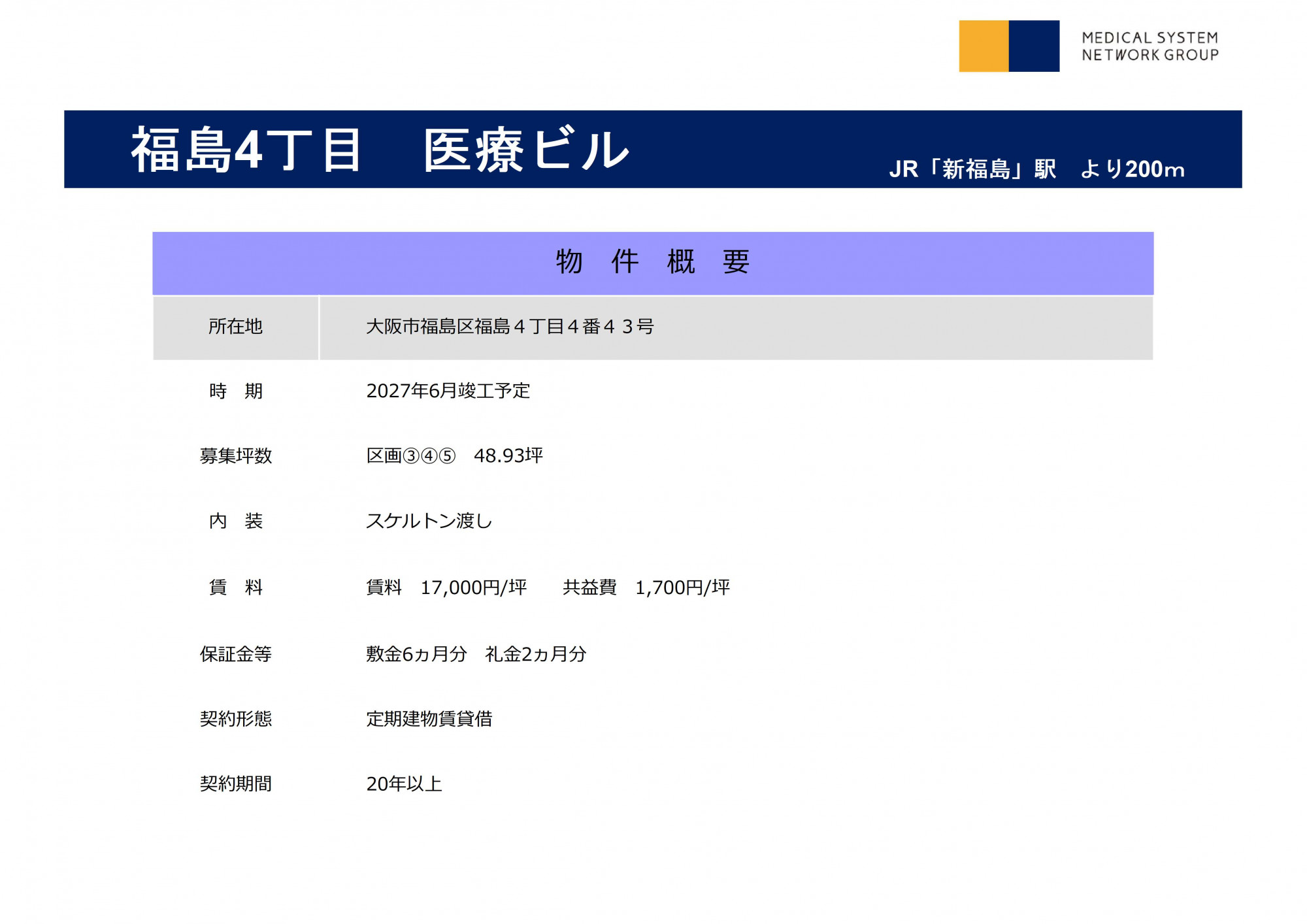Image resolution: width=1307 pixels, height=924 pixels.
Task: Select the 所在地 label cell
Action: (x=235, y=327)
